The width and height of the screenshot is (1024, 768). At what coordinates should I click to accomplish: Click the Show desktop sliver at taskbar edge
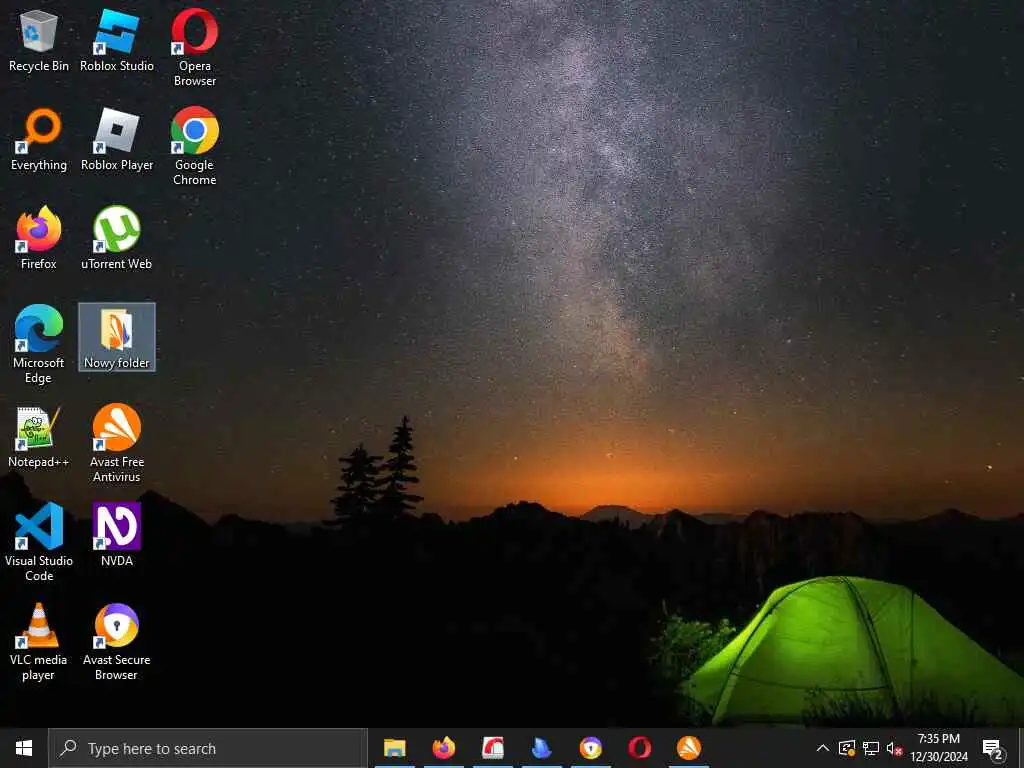[x=1021, y=748]
